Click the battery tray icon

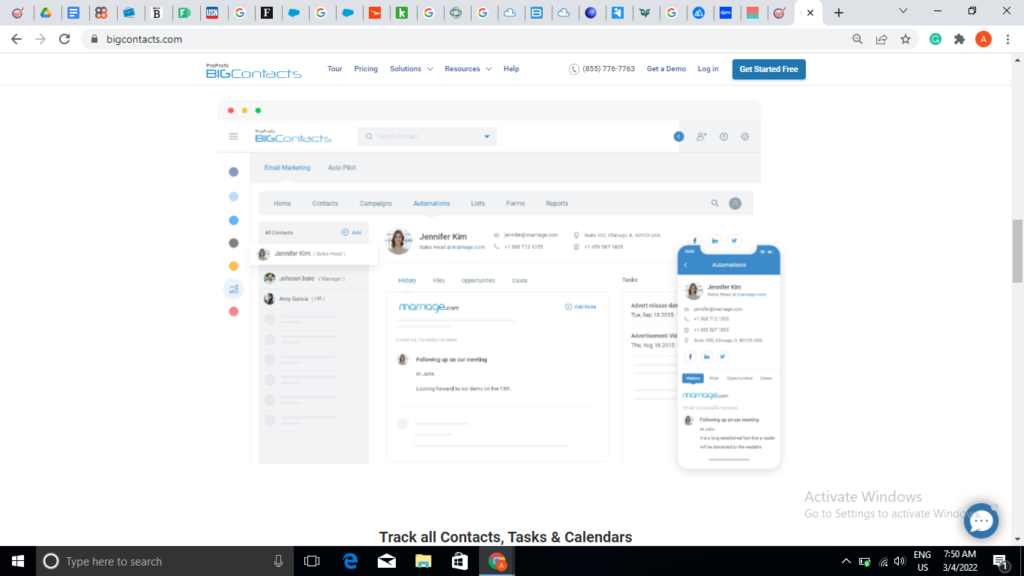click(865, 562)
